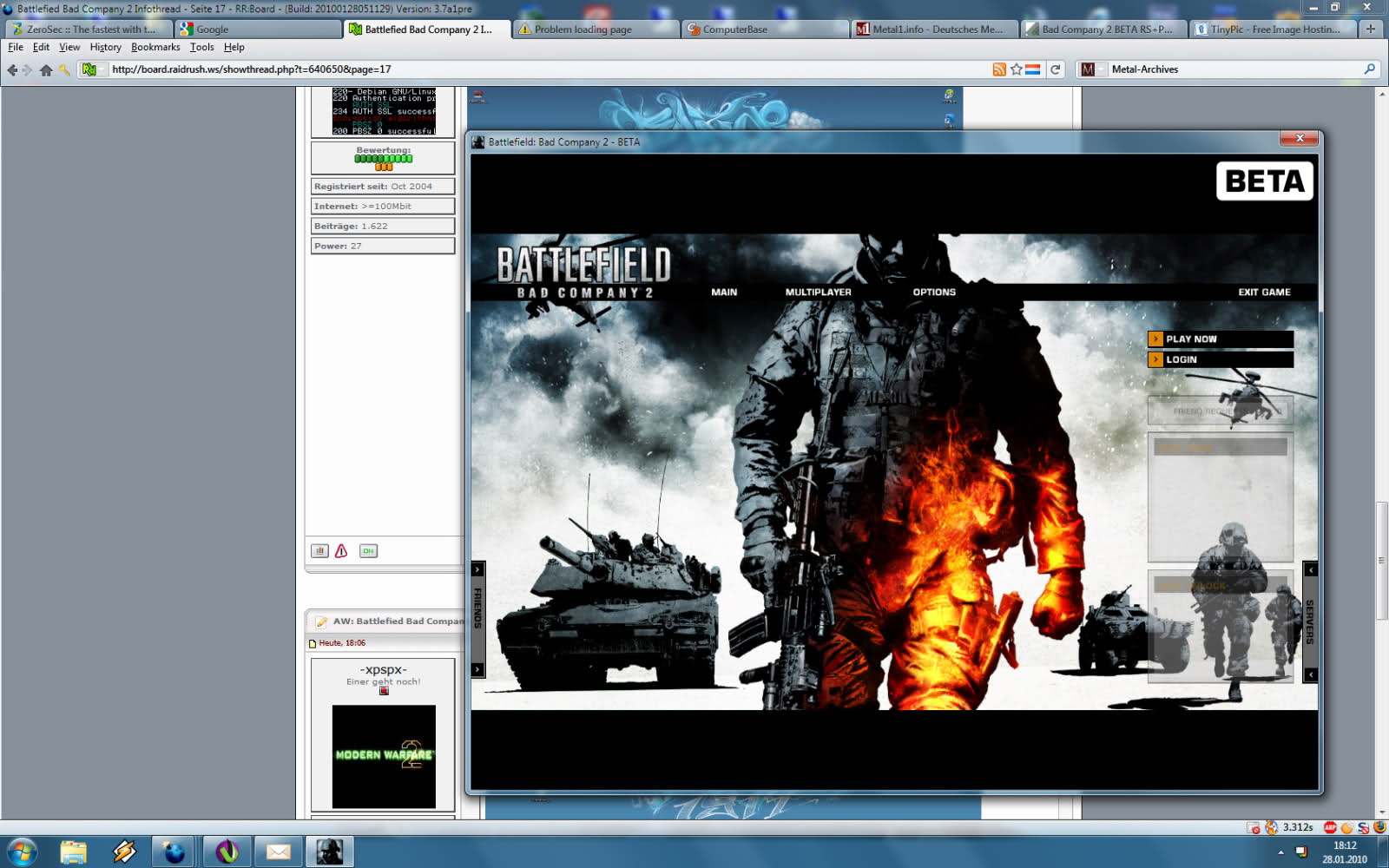Click the round green-purple app taskbar icon
This screenshot has width=1389, height=868.
227,852
